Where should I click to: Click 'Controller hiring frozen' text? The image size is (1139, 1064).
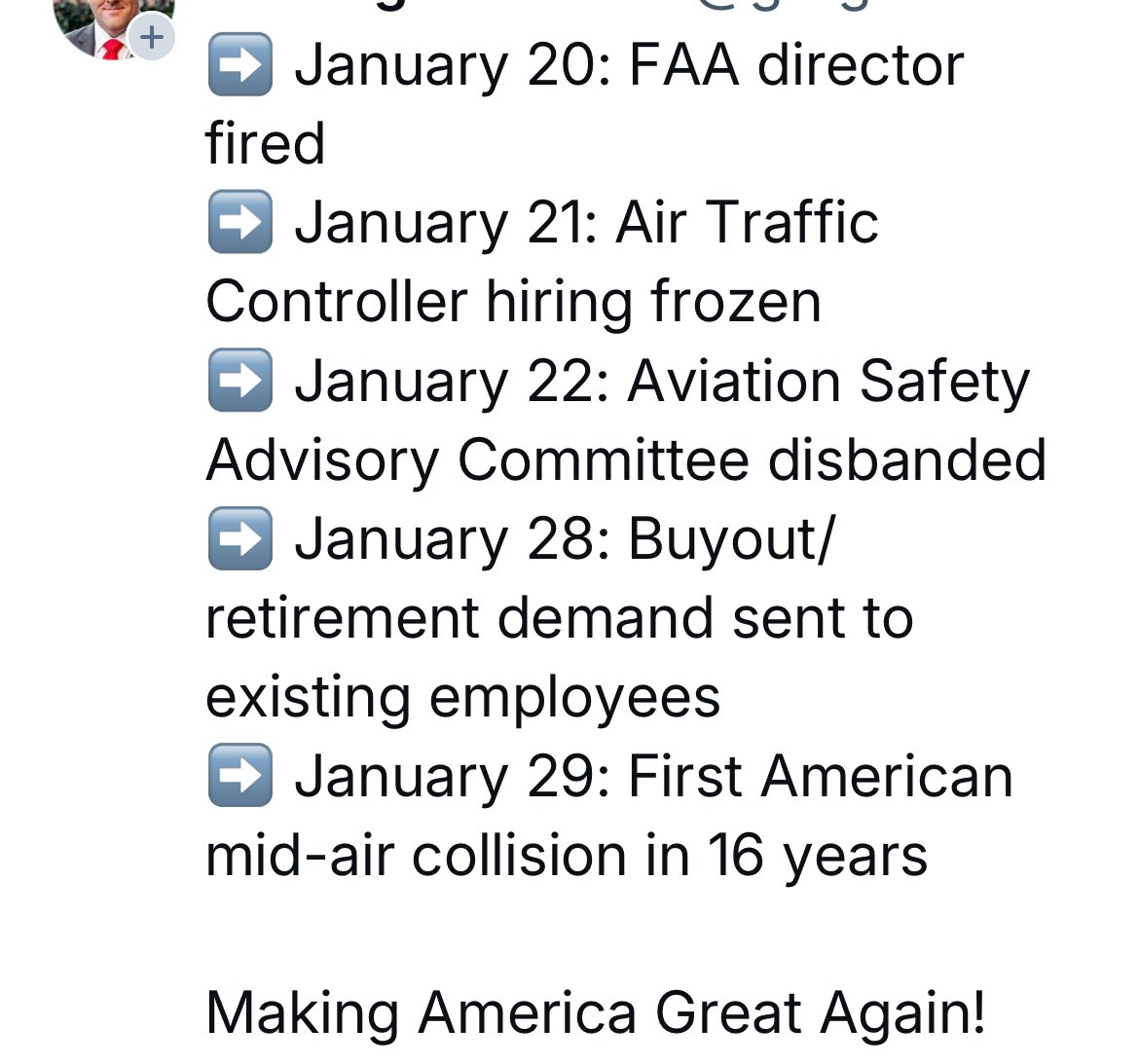point(514,302)
